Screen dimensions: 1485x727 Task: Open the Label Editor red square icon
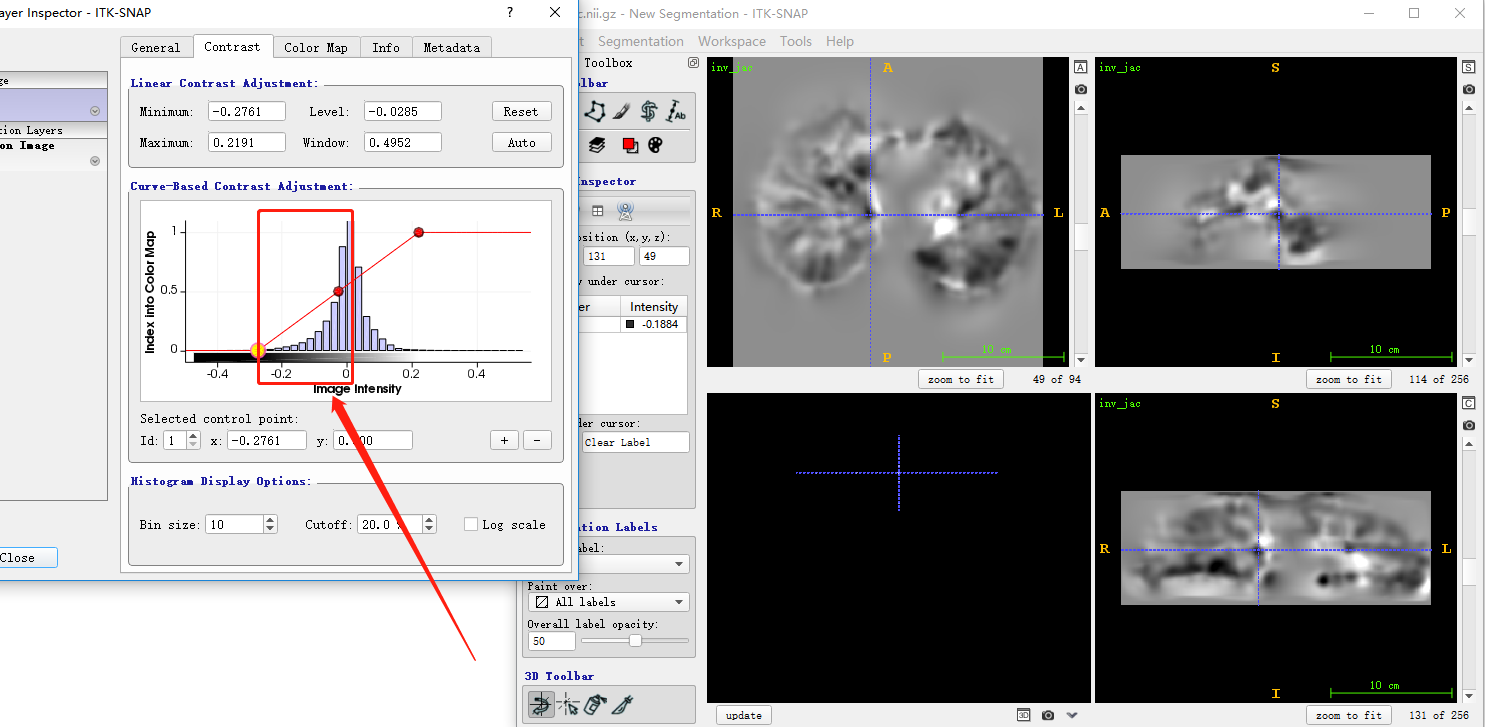point(630,145)
